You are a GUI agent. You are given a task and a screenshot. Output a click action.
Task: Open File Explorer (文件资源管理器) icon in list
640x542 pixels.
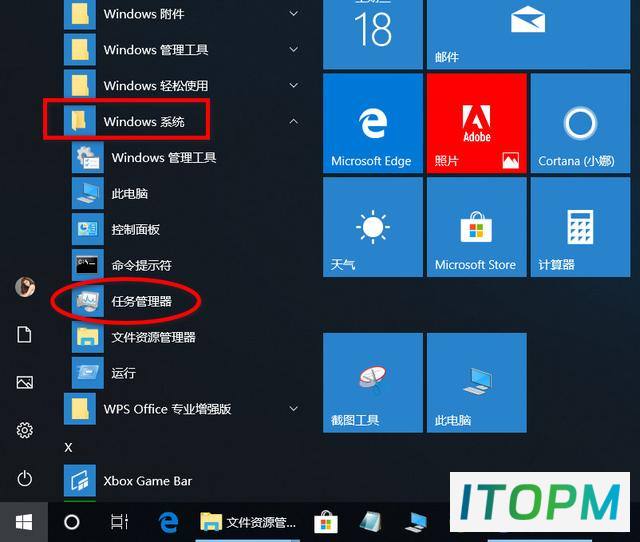click(x=88, y=337)
